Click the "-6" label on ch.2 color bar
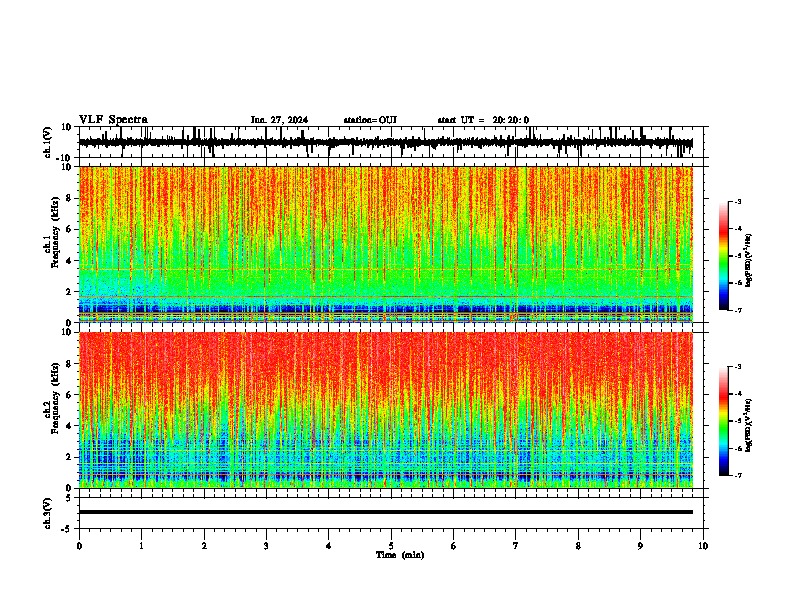Image resolution: width=792 pixels, height=612 pixels. (737, 448)
